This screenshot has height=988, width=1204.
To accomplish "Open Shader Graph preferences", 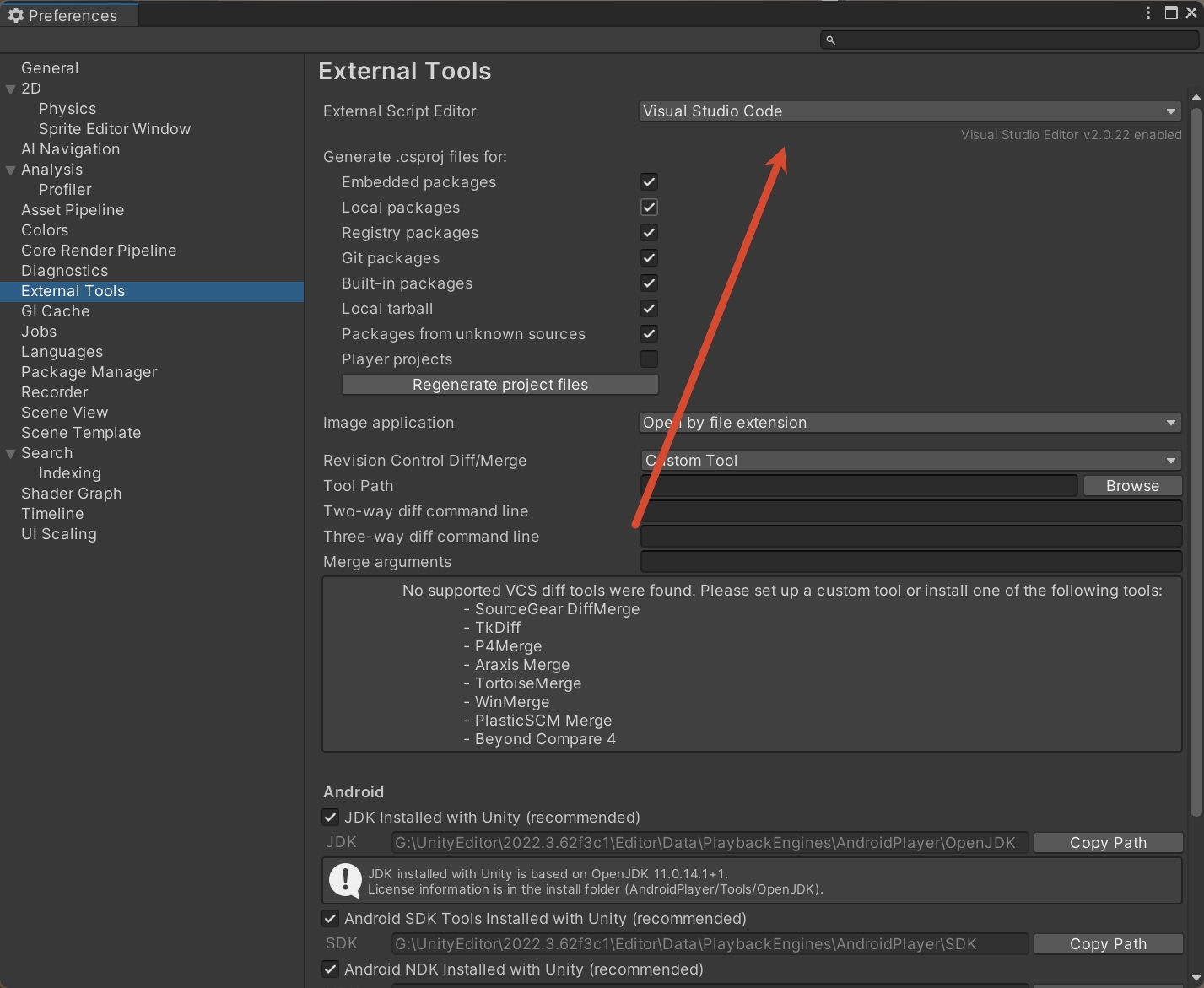I will (x=72, y=494).
